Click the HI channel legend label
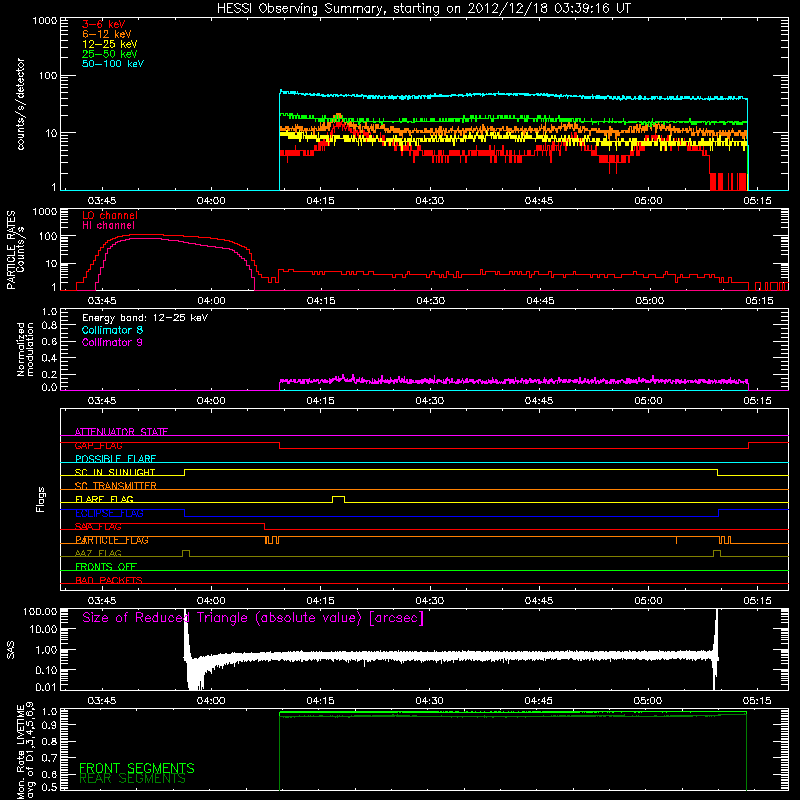Viewport: 800px width, 800px height. click(109, 225)
